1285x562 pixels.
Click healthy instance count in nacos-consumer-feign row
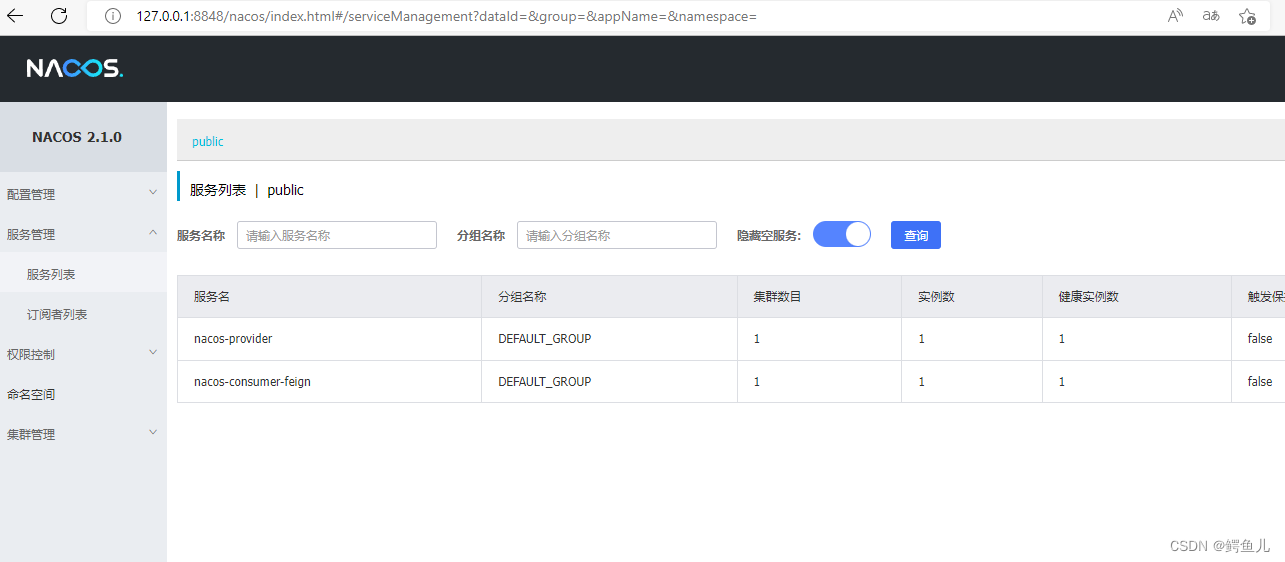click(x=1062, y=382)
